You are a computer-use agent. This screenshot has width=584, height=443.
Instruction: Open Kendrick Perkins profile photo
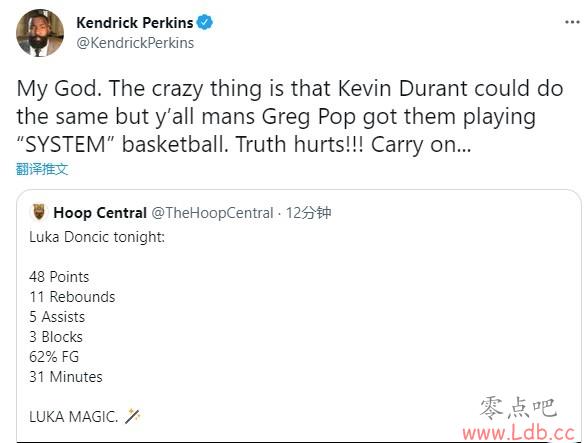(40, 33)
